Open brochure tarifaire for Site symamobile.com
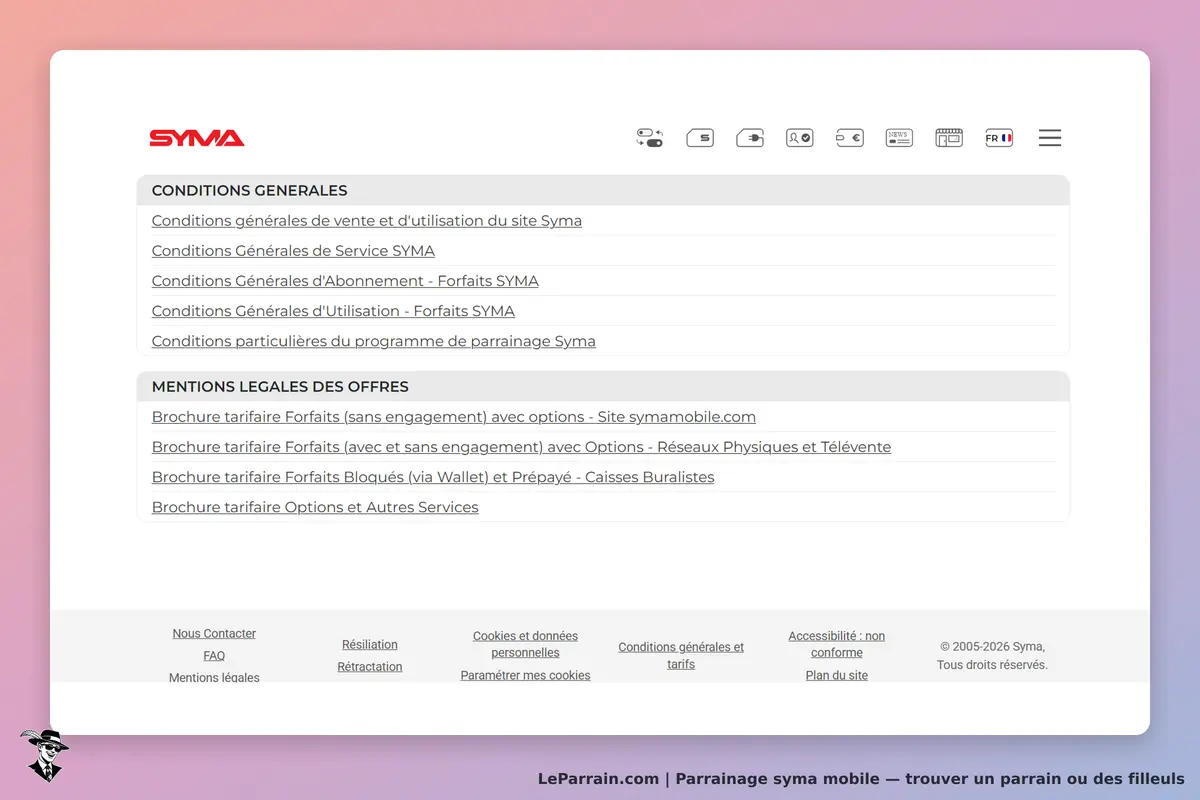Screen dimensions: 1200x800 [454, 417]
